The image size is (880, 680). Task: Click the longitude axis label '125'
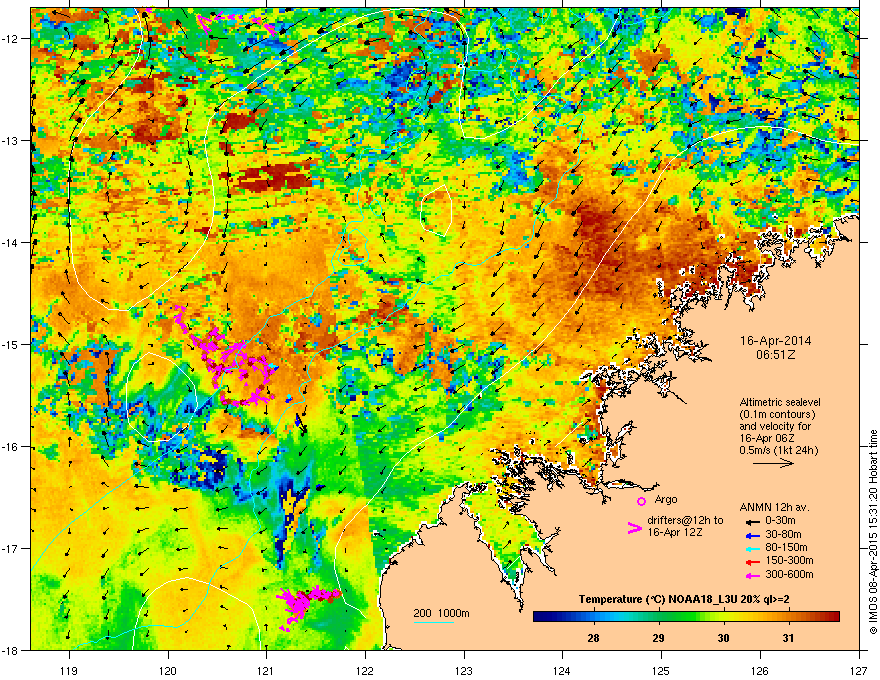[x=661, y=670]
